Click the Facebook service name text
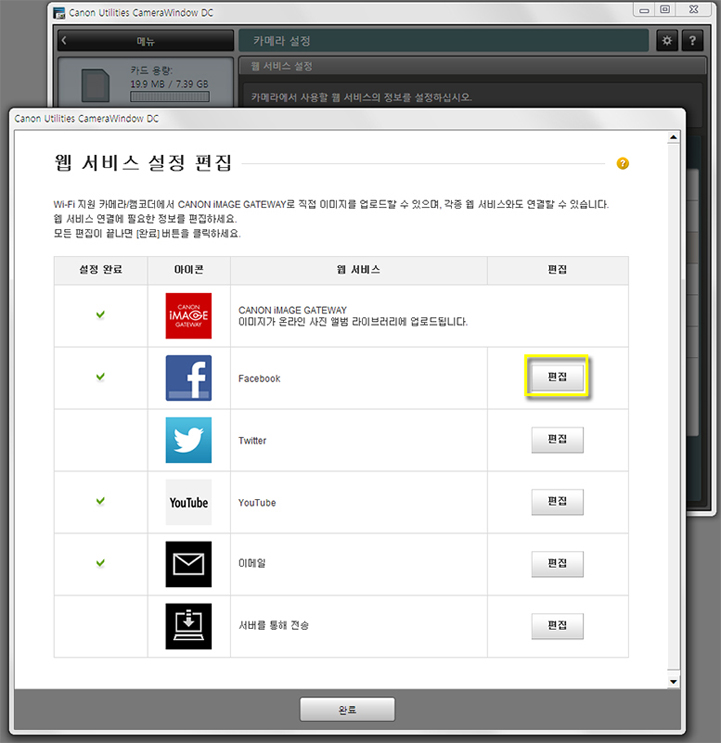Viewport: 721px width, 743px height. 259,379
